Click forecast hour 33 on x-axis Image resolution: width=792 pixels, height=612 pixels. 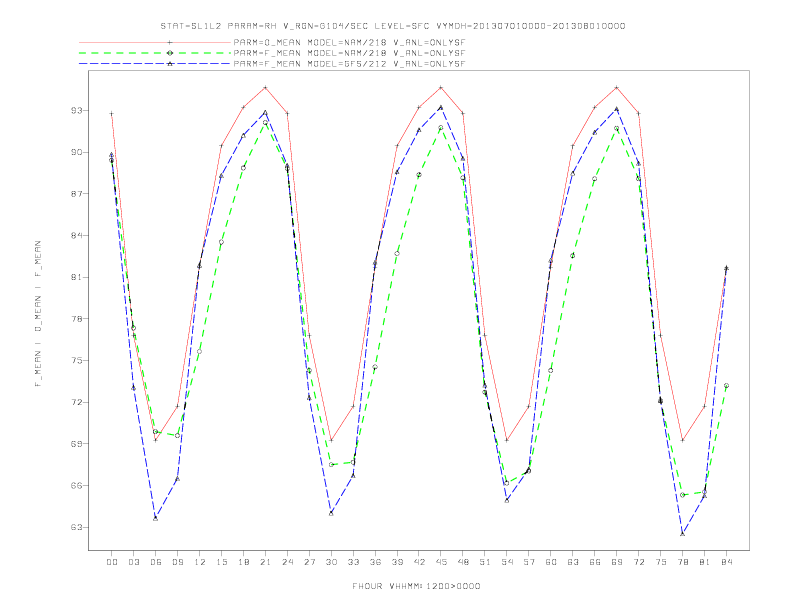tap(353, 562)
